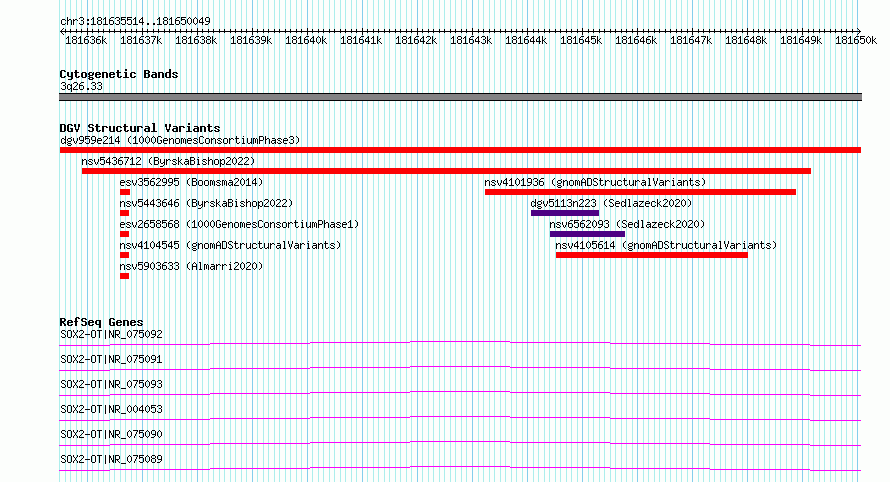Screen dimensions: 890x482
Task: Click the DGV Structural Variants track heading
Action: [x=140, y=128]
